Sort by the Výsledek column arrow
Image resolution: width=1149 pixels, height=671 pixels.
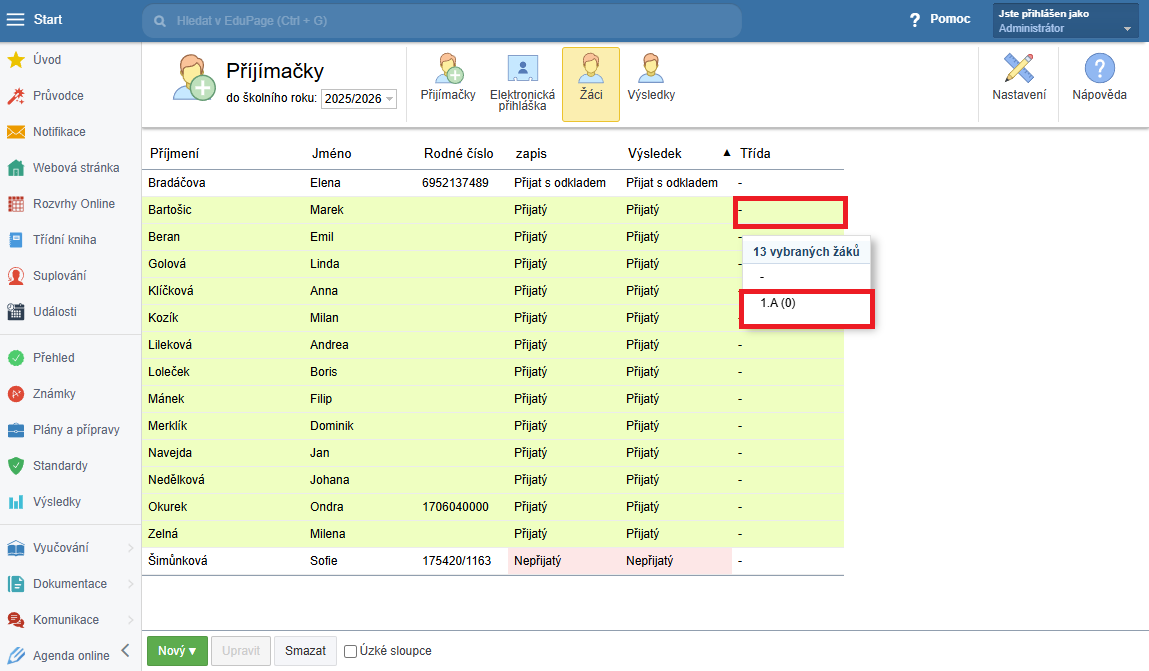point(727,153)
